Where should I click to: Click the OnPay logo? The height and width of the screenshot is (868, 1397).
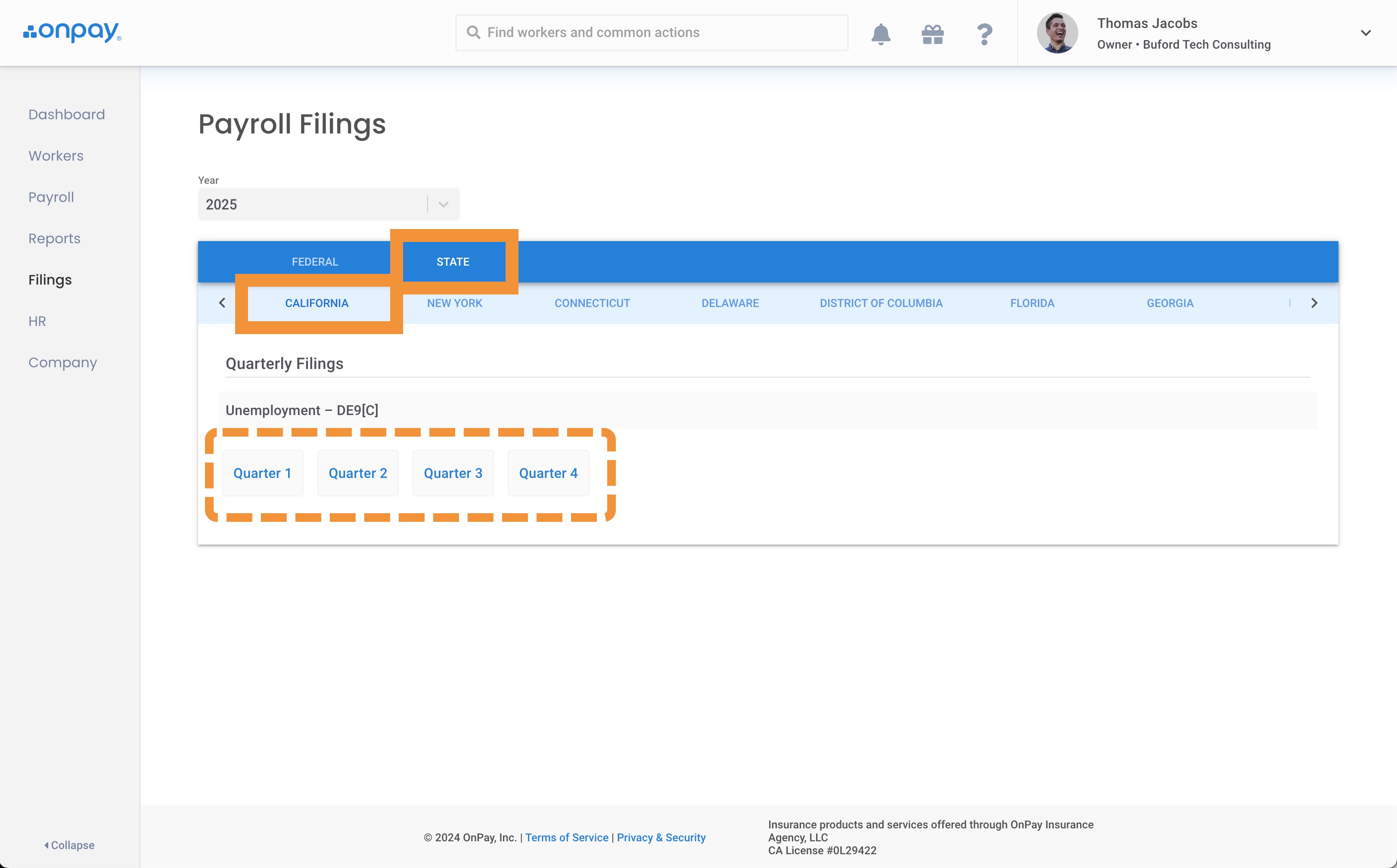tap(72, 32)
